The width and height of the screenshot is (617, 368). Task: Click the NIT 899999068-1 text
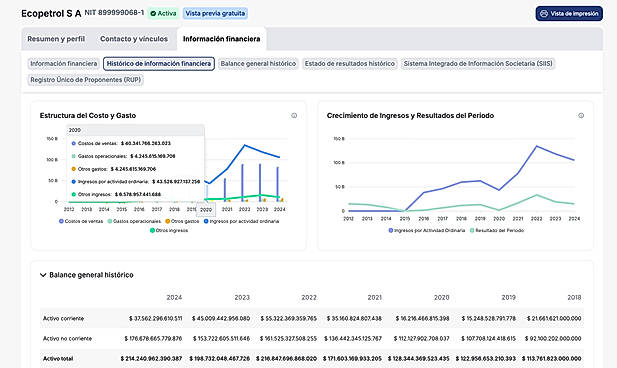[114, 13]
